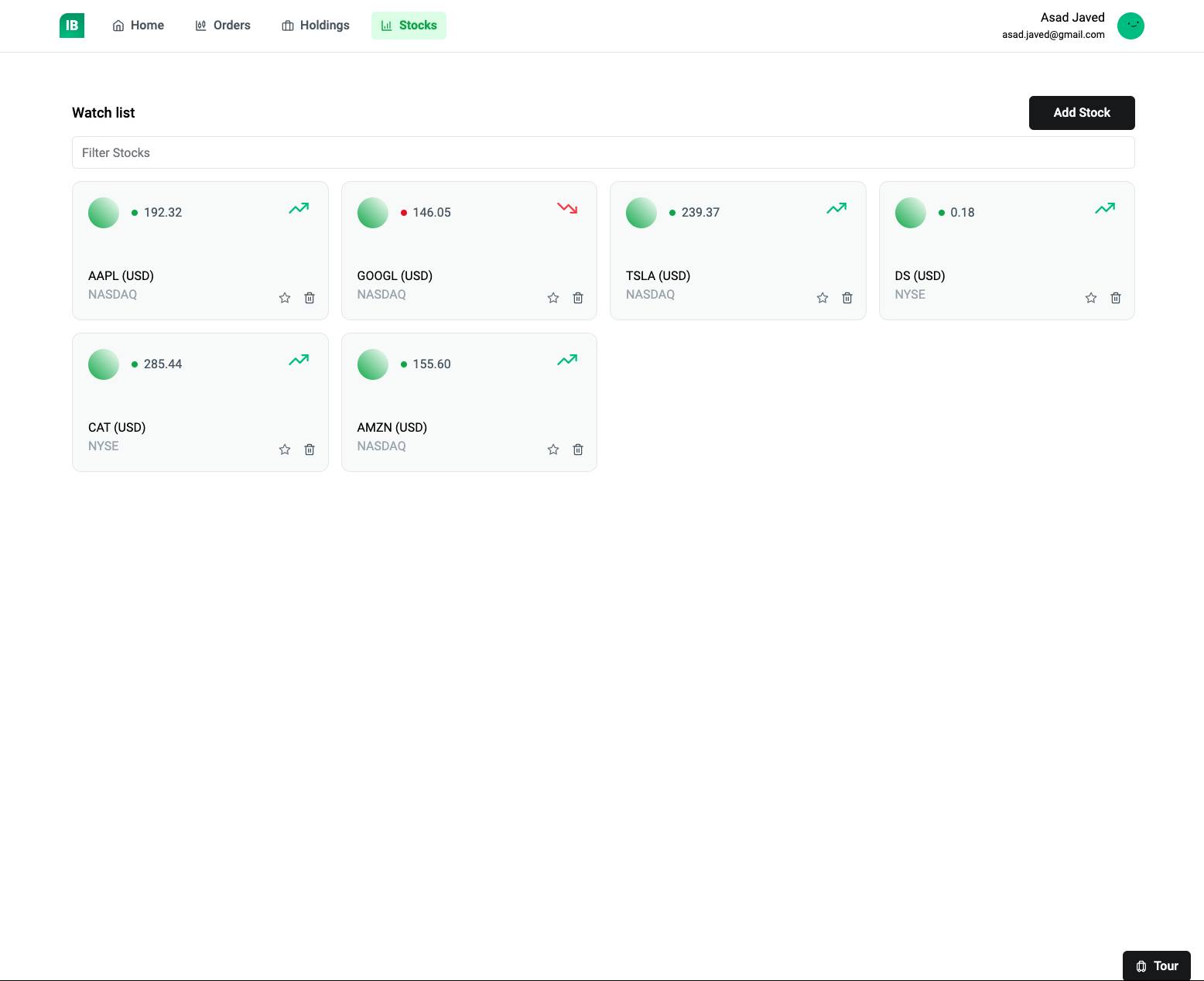Screen dimensions: 1204x981
Task: Delete TSLA using the trash icon
Action: [x=847, y=298]
